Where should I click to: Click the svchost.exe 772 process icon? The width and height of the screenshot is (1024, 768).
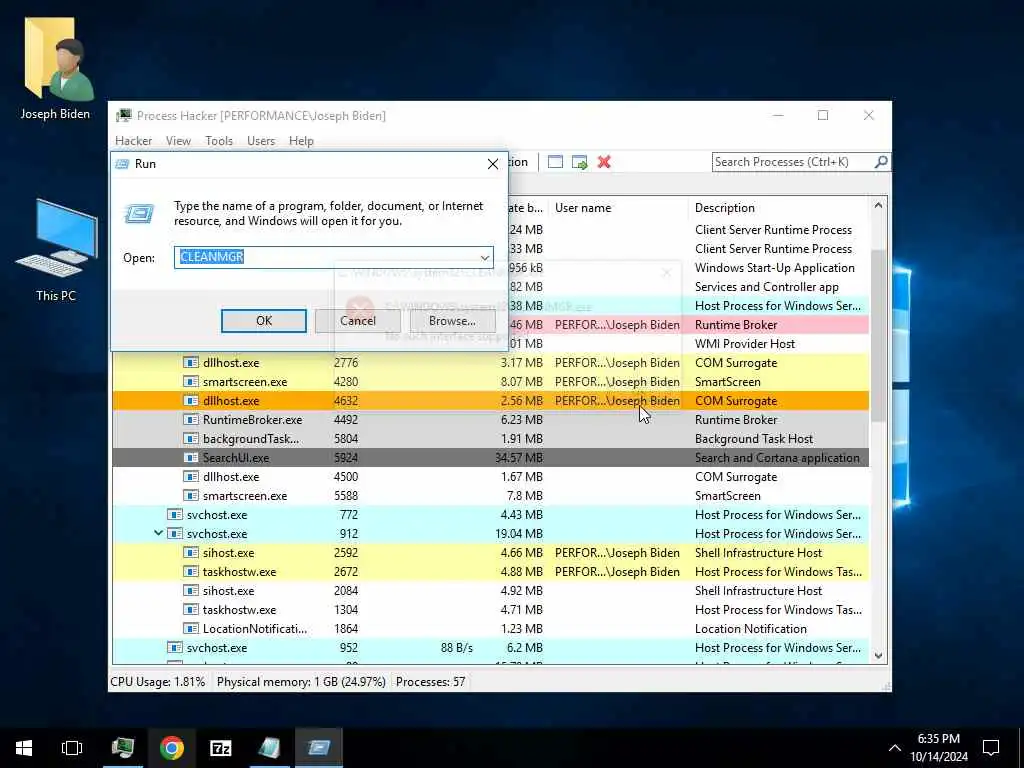[175, 515]
